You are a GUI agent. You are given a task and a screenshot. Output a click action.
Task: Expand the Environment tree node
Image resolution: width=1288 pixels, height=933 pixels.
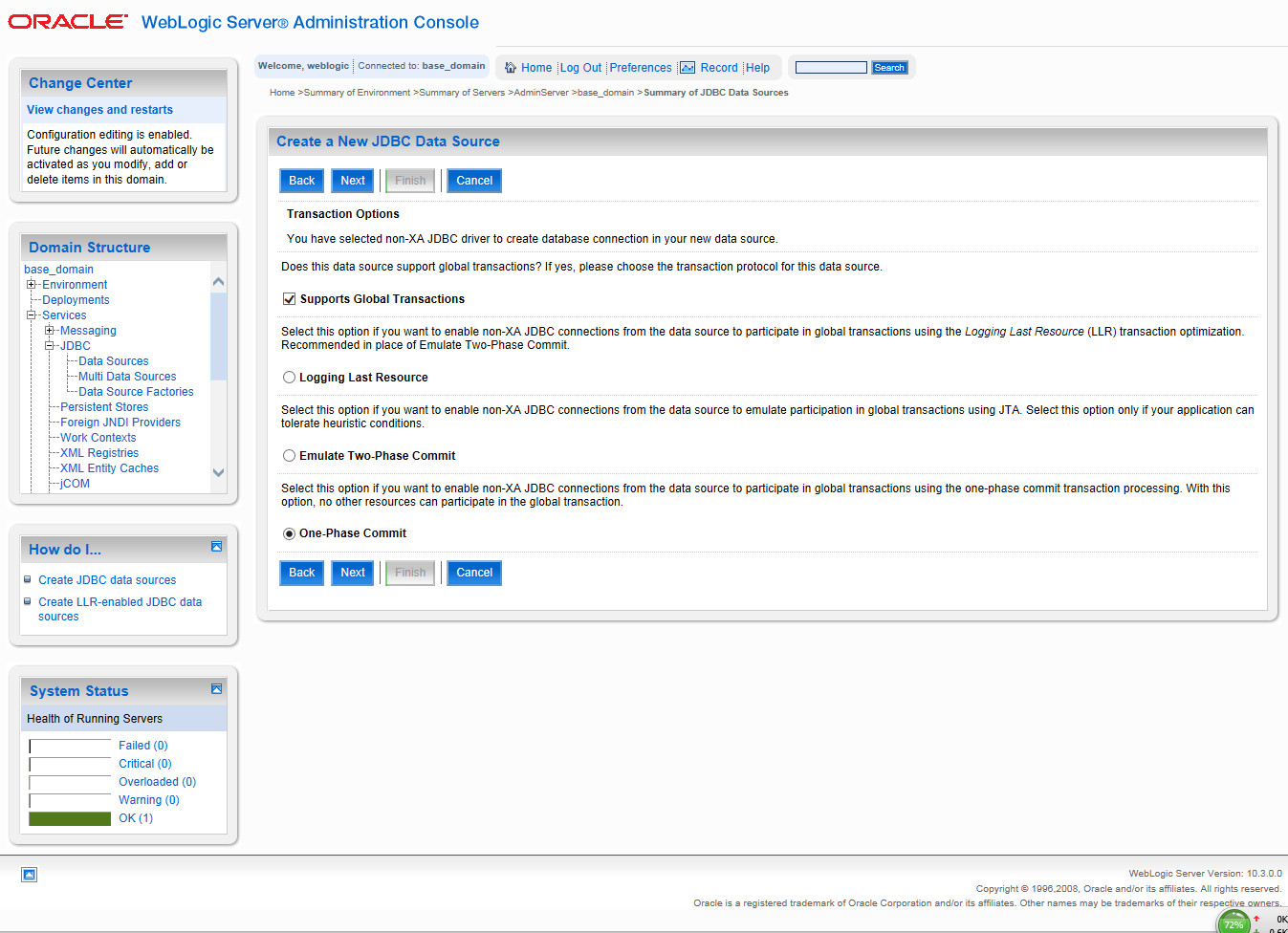pyautogui.click(x=32, y=285)
